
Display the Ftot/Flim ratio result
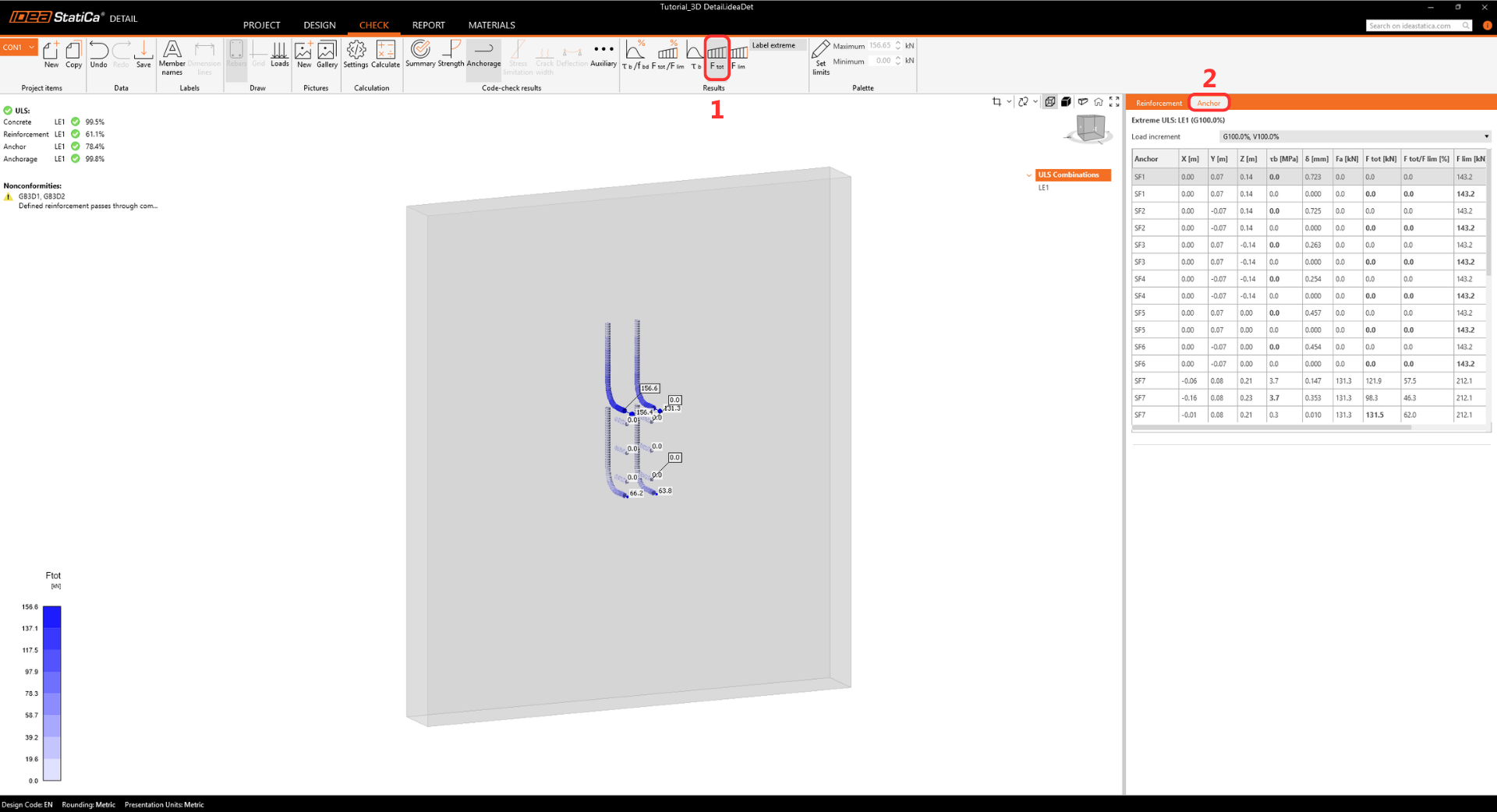(667, 55)
